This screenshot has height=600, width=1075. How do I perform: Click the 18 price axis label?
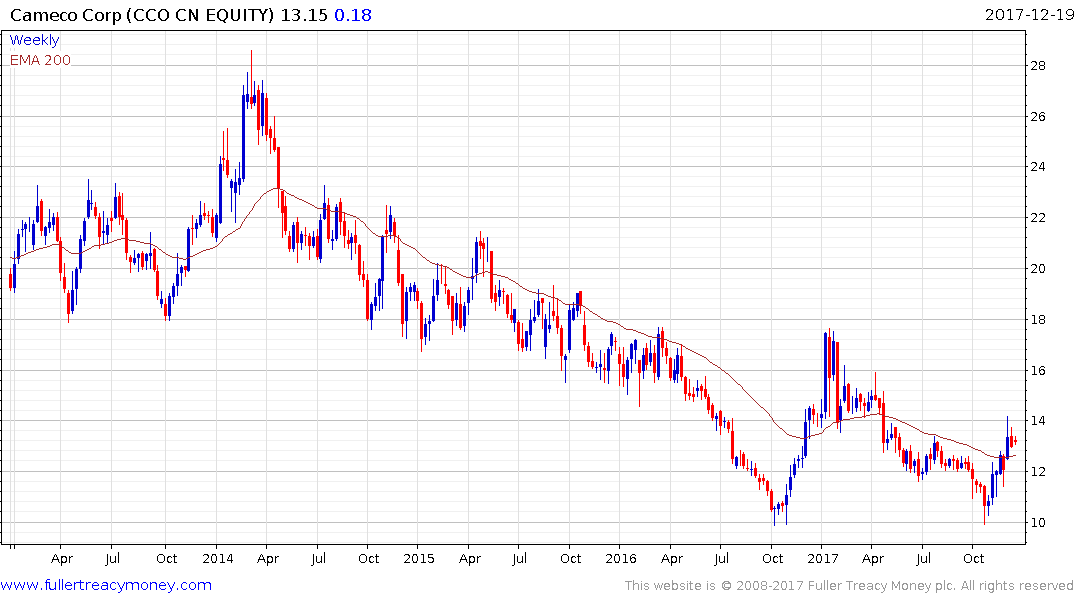point(1040,320)
